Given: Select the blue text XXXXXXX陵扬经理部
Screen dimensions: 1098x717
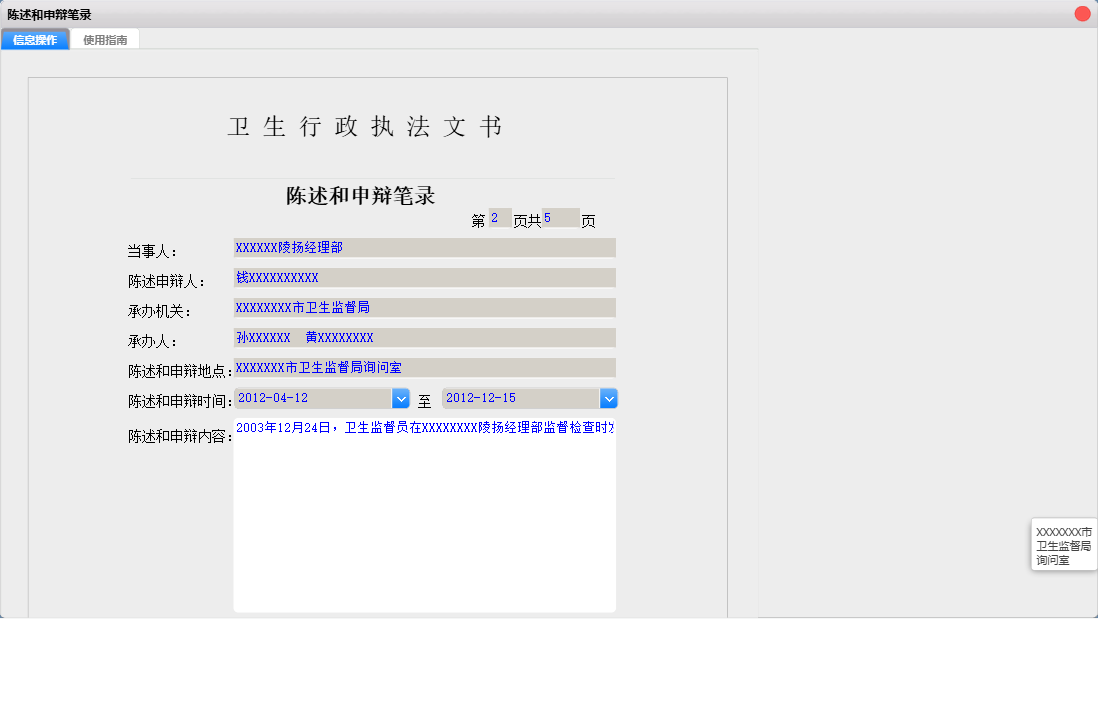Looking at the screenshot, I should coord(290,247).
